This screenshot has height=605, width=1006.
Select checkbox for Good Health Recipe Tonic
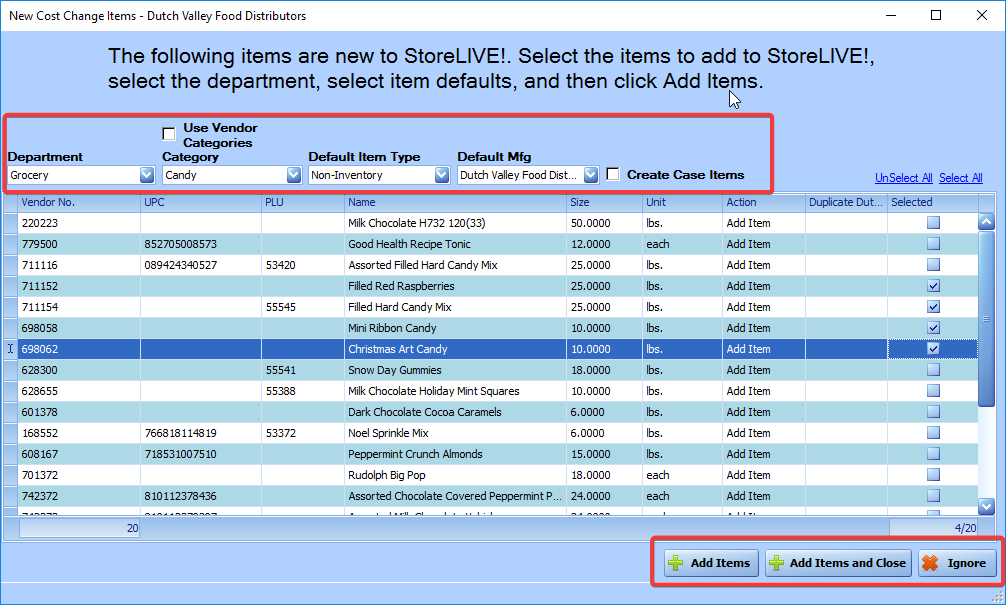[933, 244]
